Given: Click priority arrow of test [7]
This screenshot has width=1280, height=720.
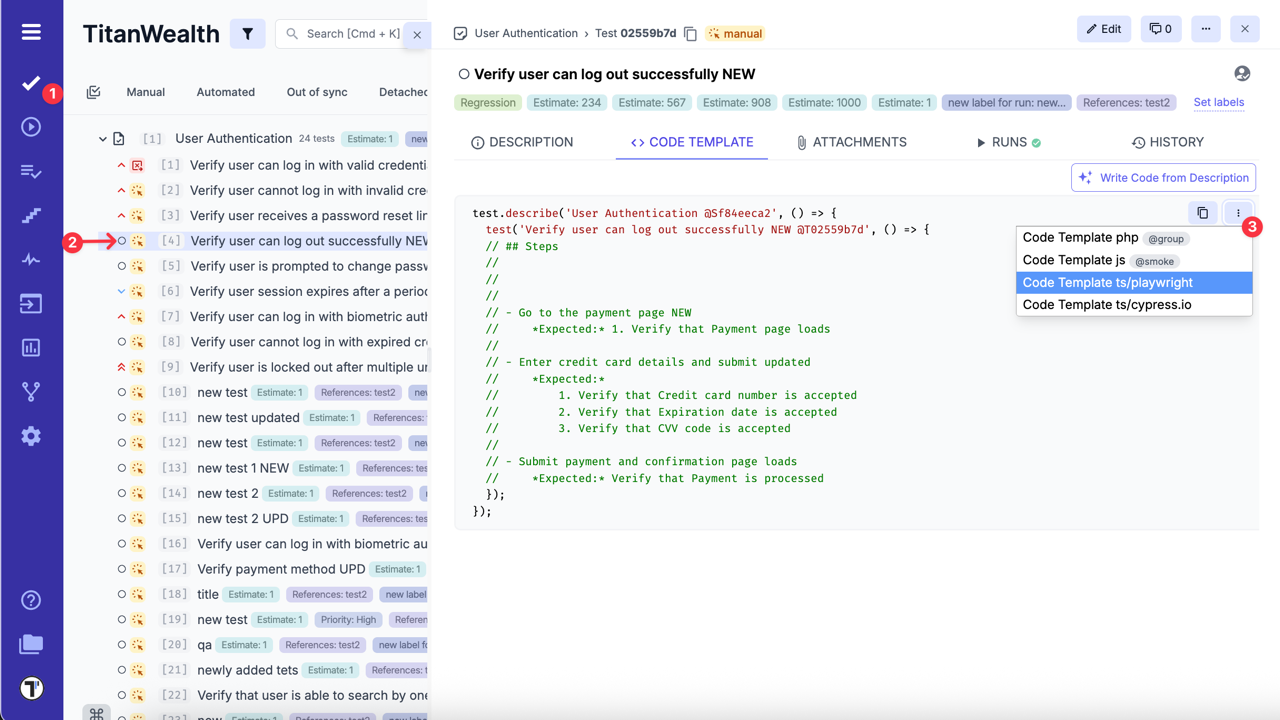Looking at the screenshot, I should click(x=122, y=316).
